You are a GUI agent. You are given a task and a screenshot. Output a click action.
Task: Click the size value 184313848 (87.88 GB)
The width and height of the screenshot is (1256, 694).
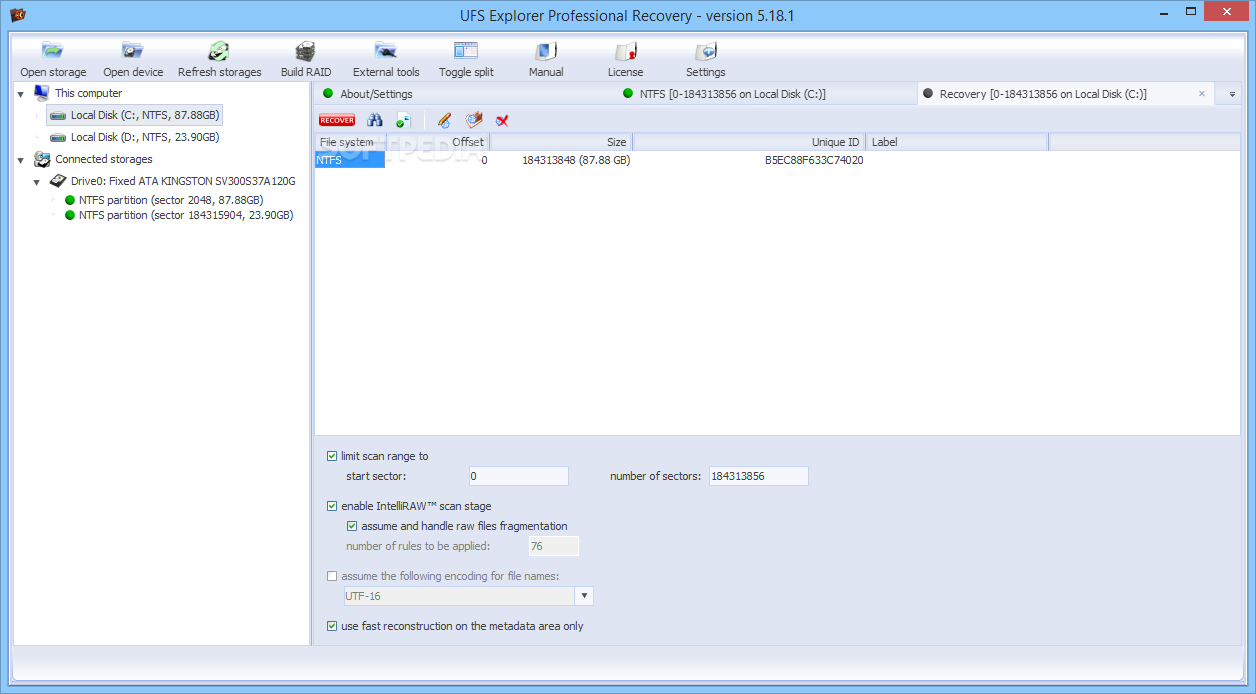576,160
